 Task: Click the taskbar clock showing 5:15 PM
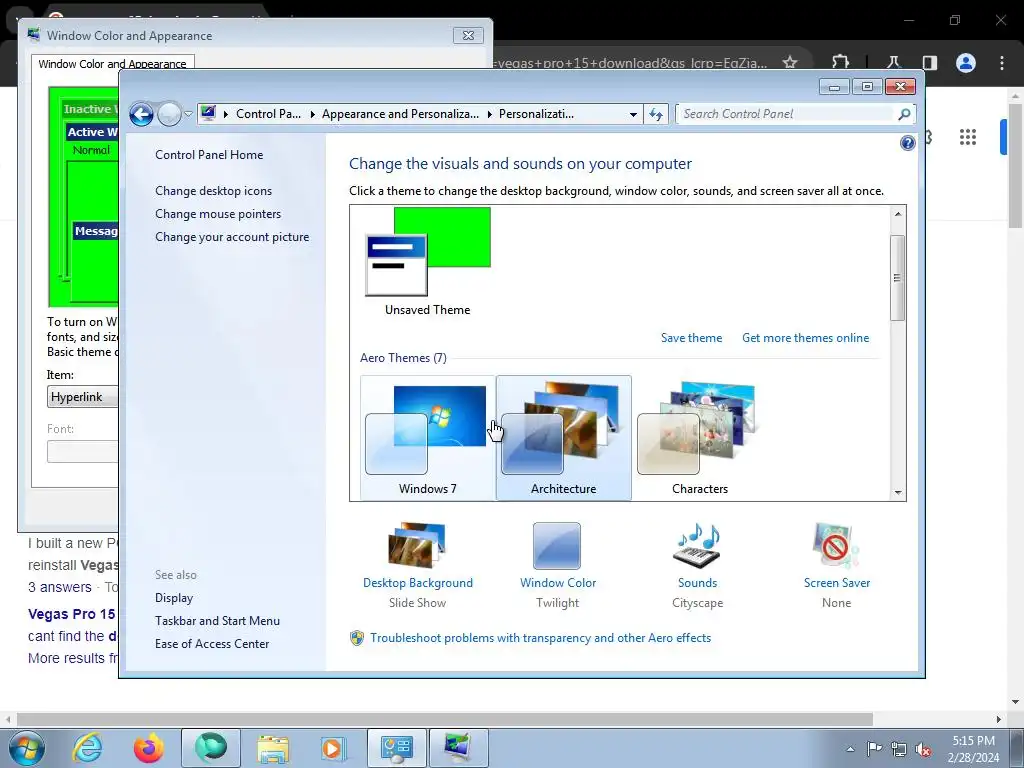pyautogui.click(x=973, y=748)
